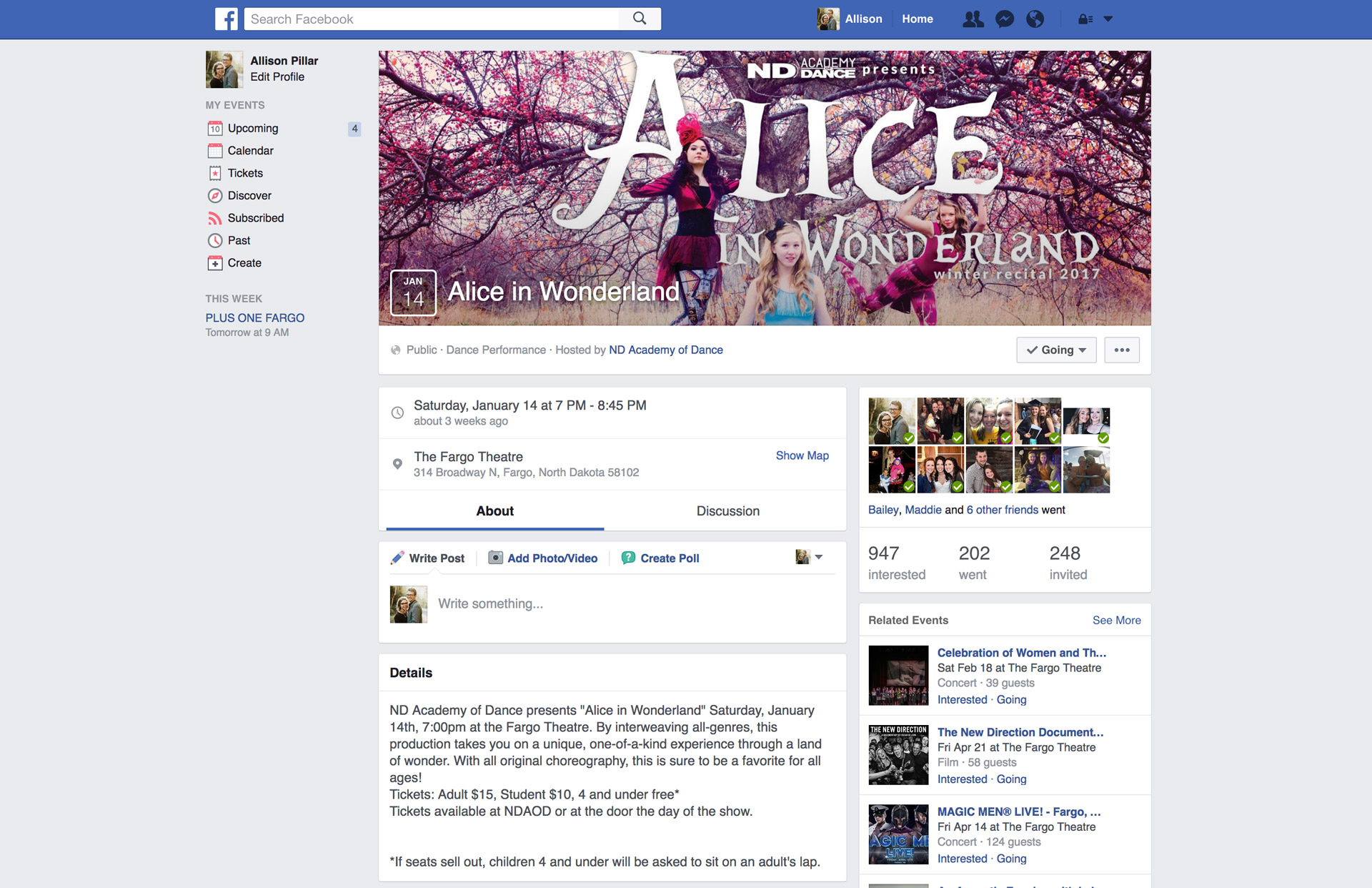The width and height of the screenshot is (1372, 888).
Task: Click the Write Post label
Action: tap(437, 558)
